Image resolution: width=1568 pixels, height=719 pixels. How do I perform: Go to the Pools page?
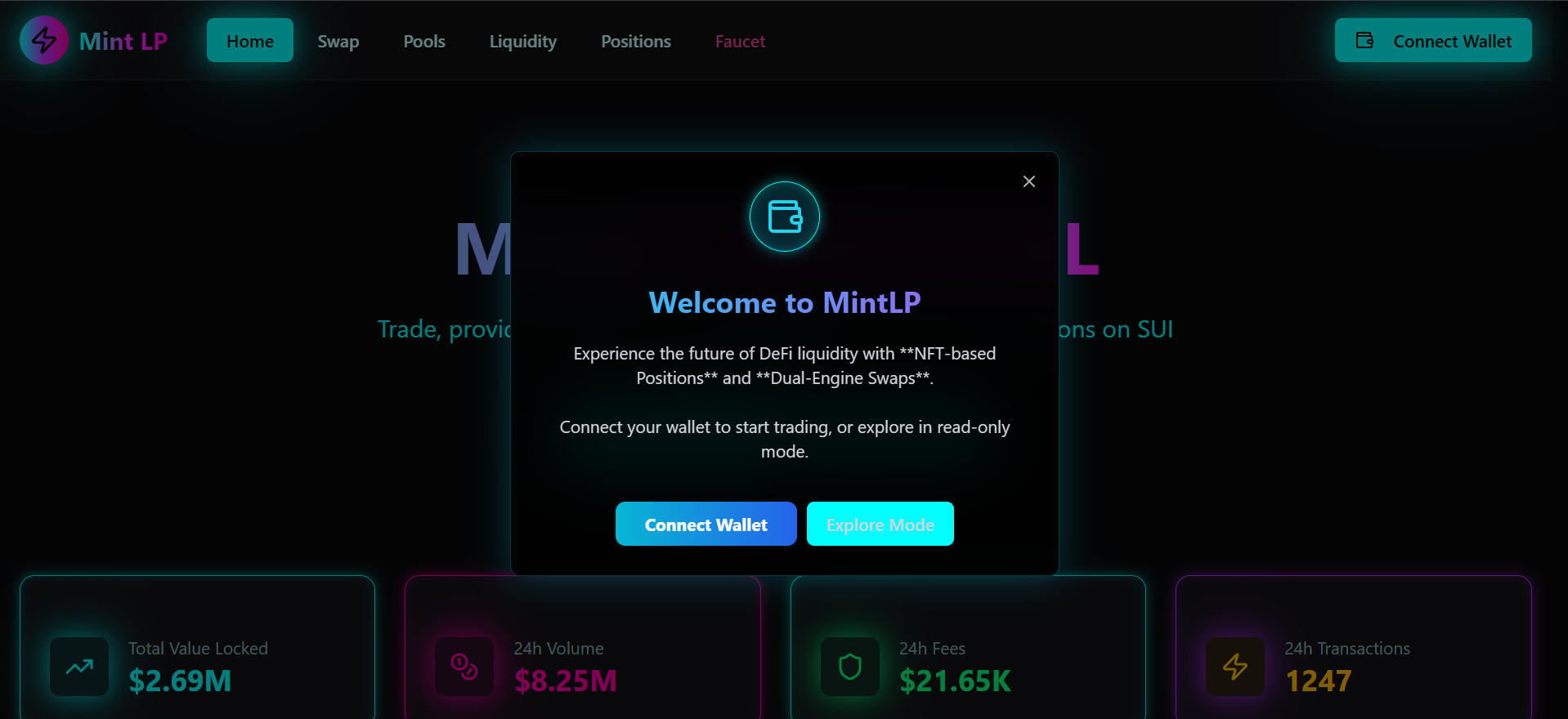[424, 41]
